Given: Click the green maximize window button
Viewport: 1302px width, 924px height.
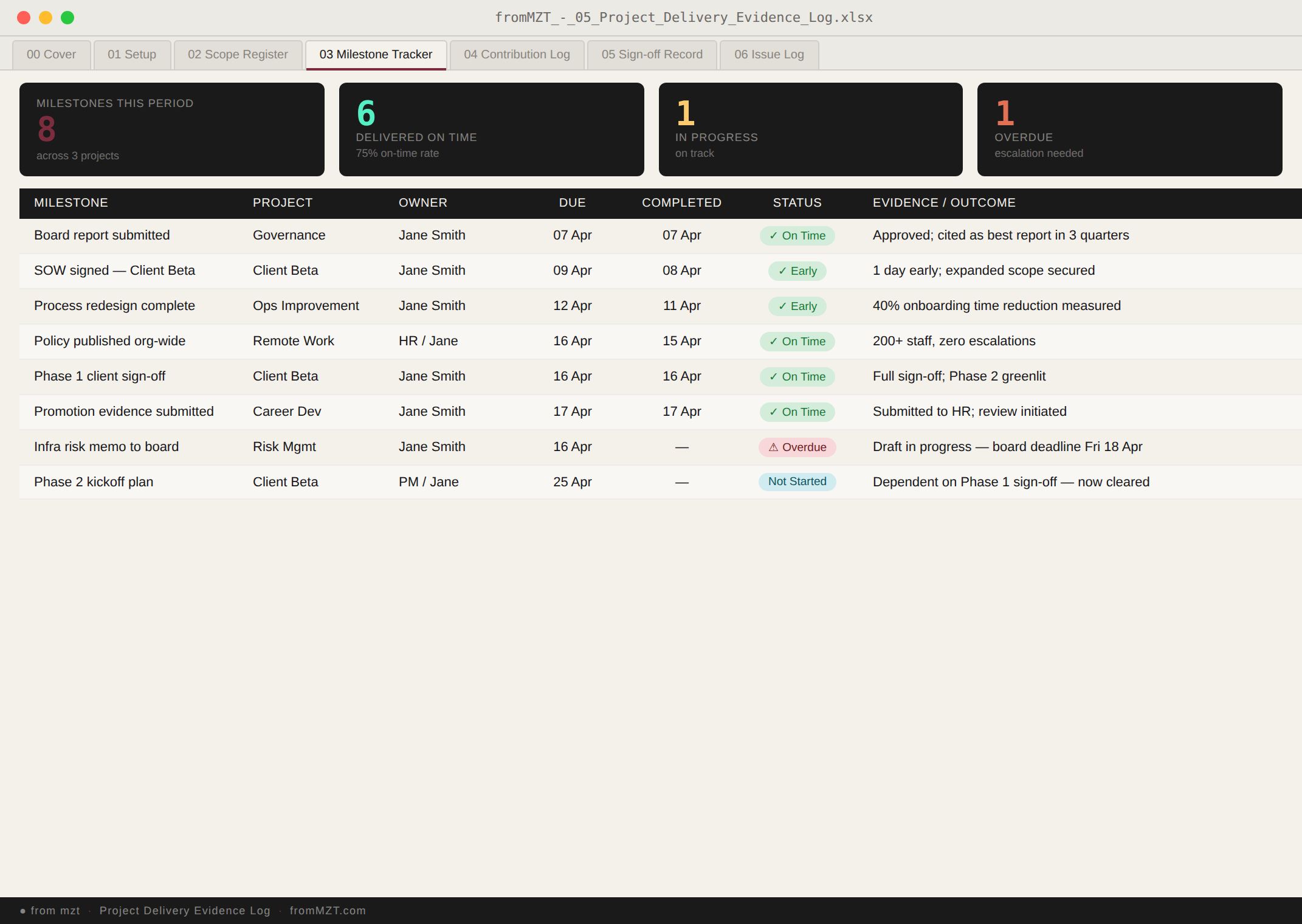Looking at the screenshot, I should tap(67, 18).
